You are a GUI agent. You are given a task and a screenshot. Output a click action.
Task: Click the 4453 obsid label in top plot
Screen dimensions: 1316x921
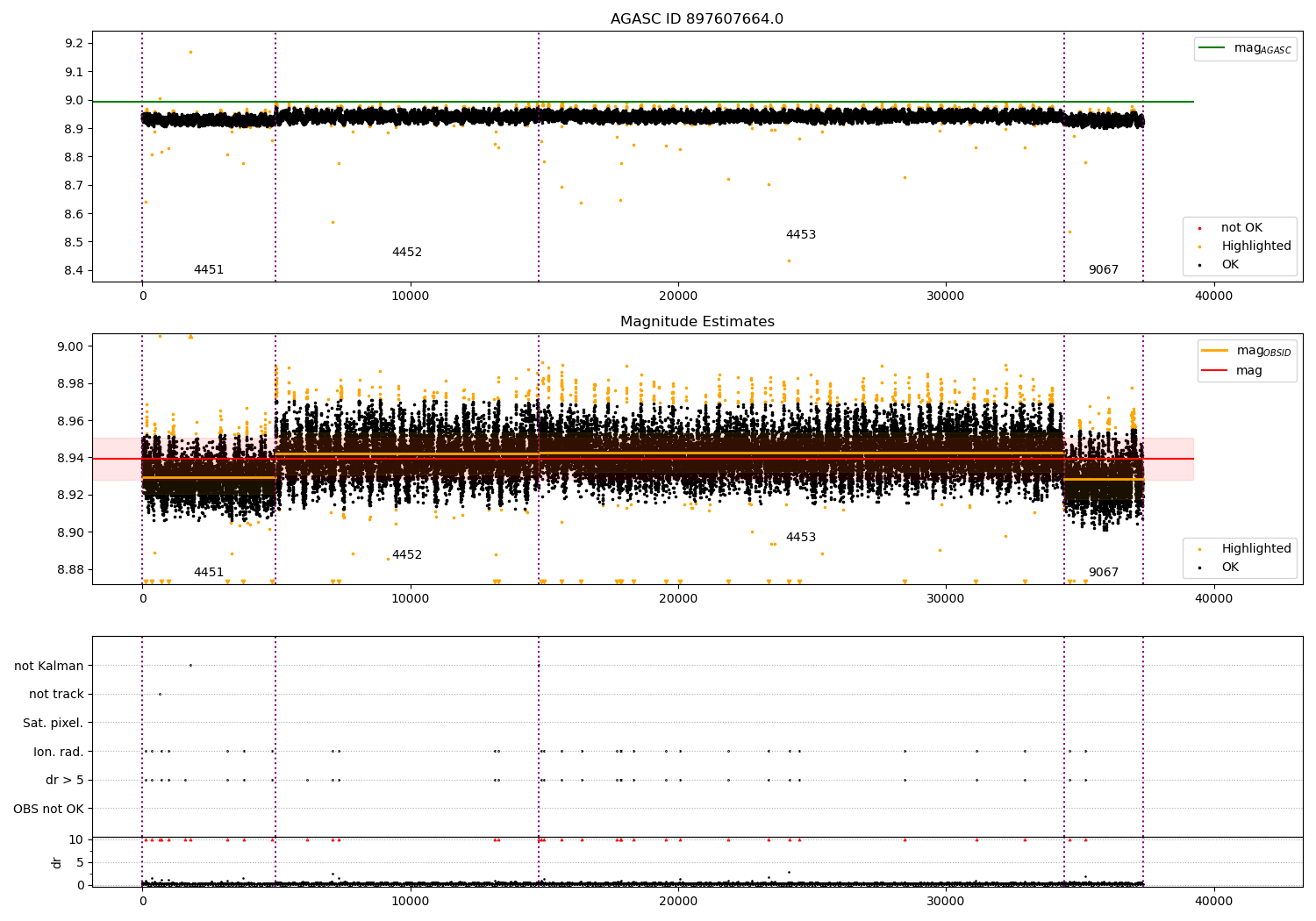801,235
